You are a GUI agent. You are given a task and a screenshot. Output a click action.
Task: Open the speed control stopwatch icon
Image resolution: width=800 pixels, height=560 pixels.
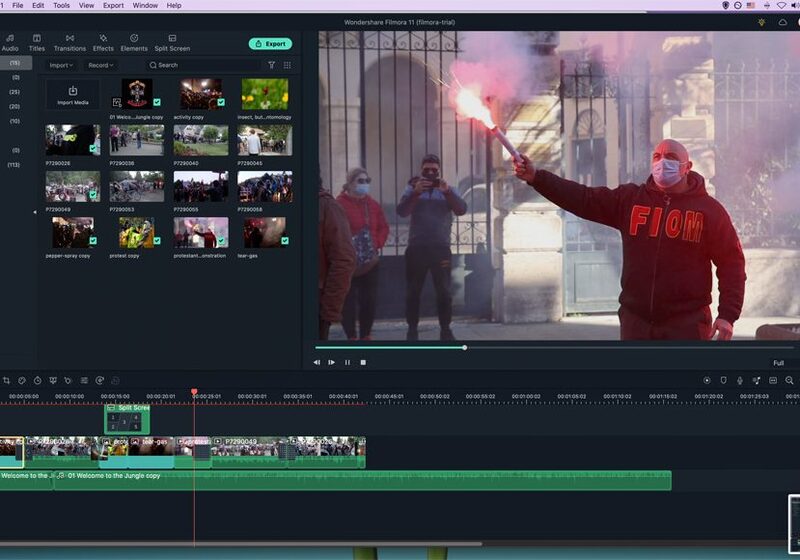[x=37, y=380]
